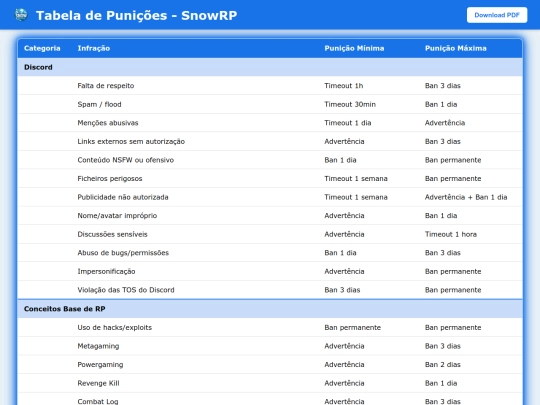540x405 pixels.
Task: Click the SnowRP logo icon
Action: (x=21, y=15)
